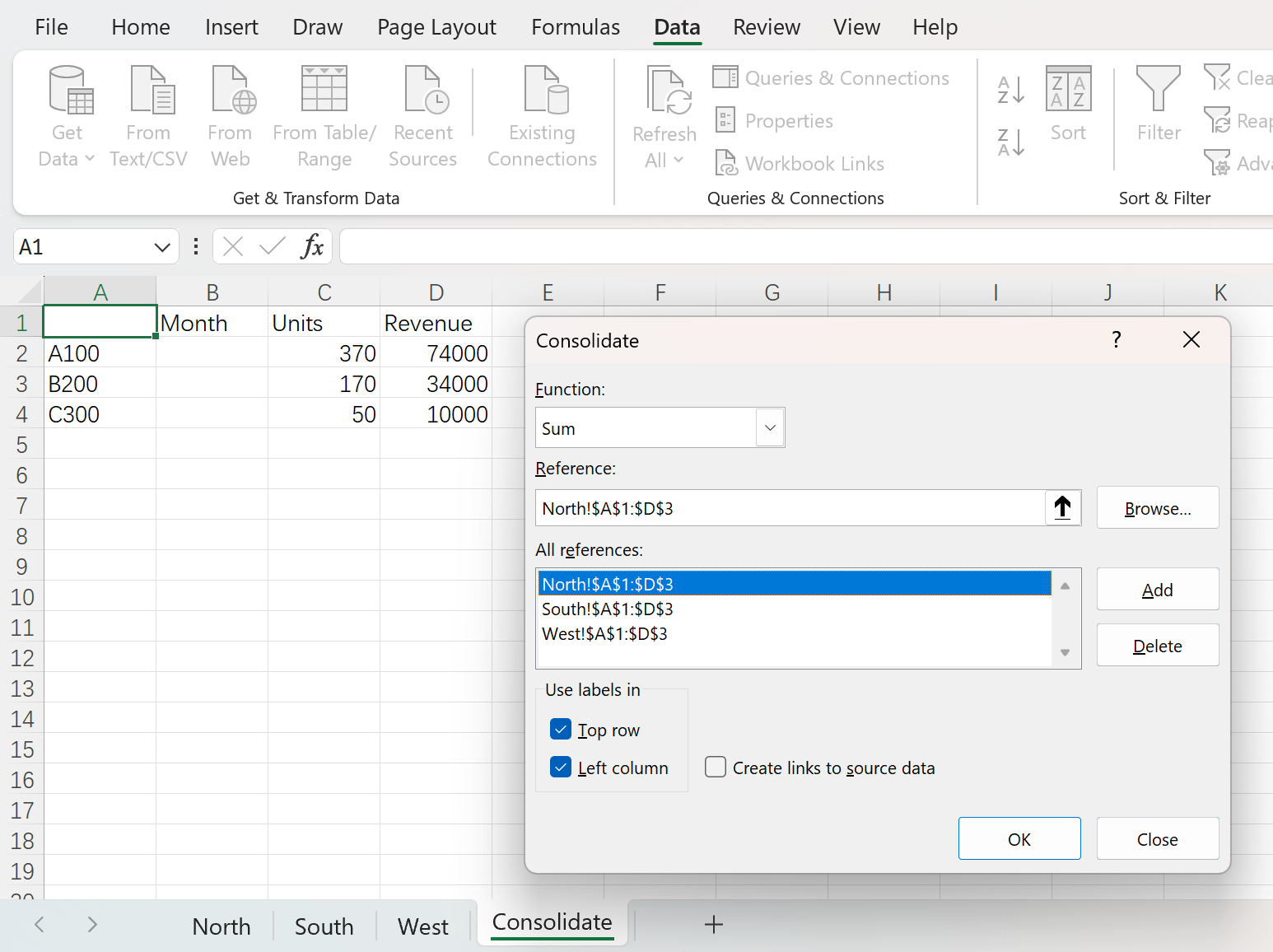Switch to the North sheet tab
The height and width of the screenshot is (952, 1273).
point(221,926)
